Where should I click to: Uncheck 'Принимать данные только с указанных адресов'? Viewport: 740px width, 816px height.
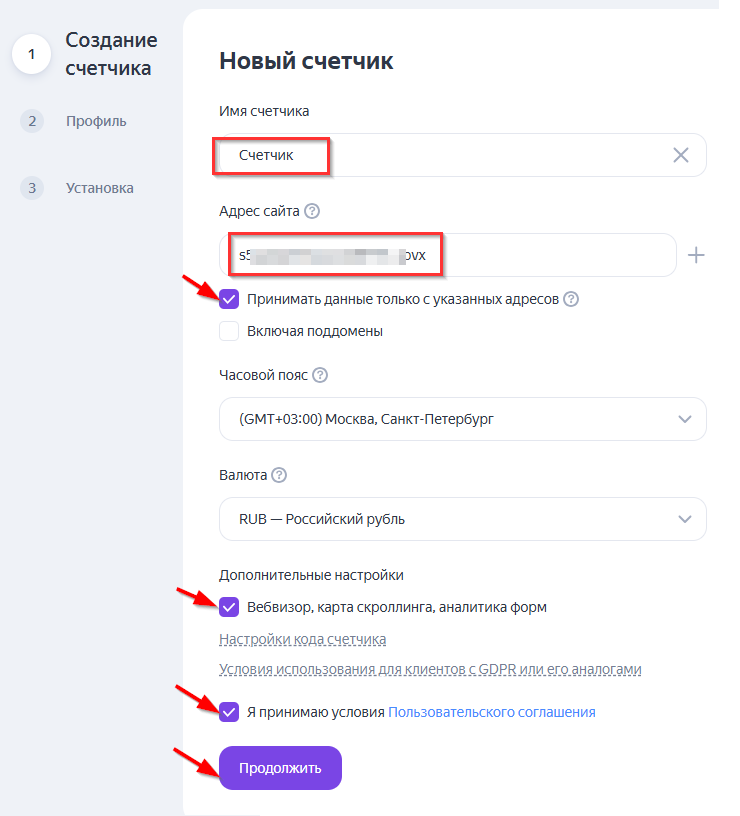point(230,299)
